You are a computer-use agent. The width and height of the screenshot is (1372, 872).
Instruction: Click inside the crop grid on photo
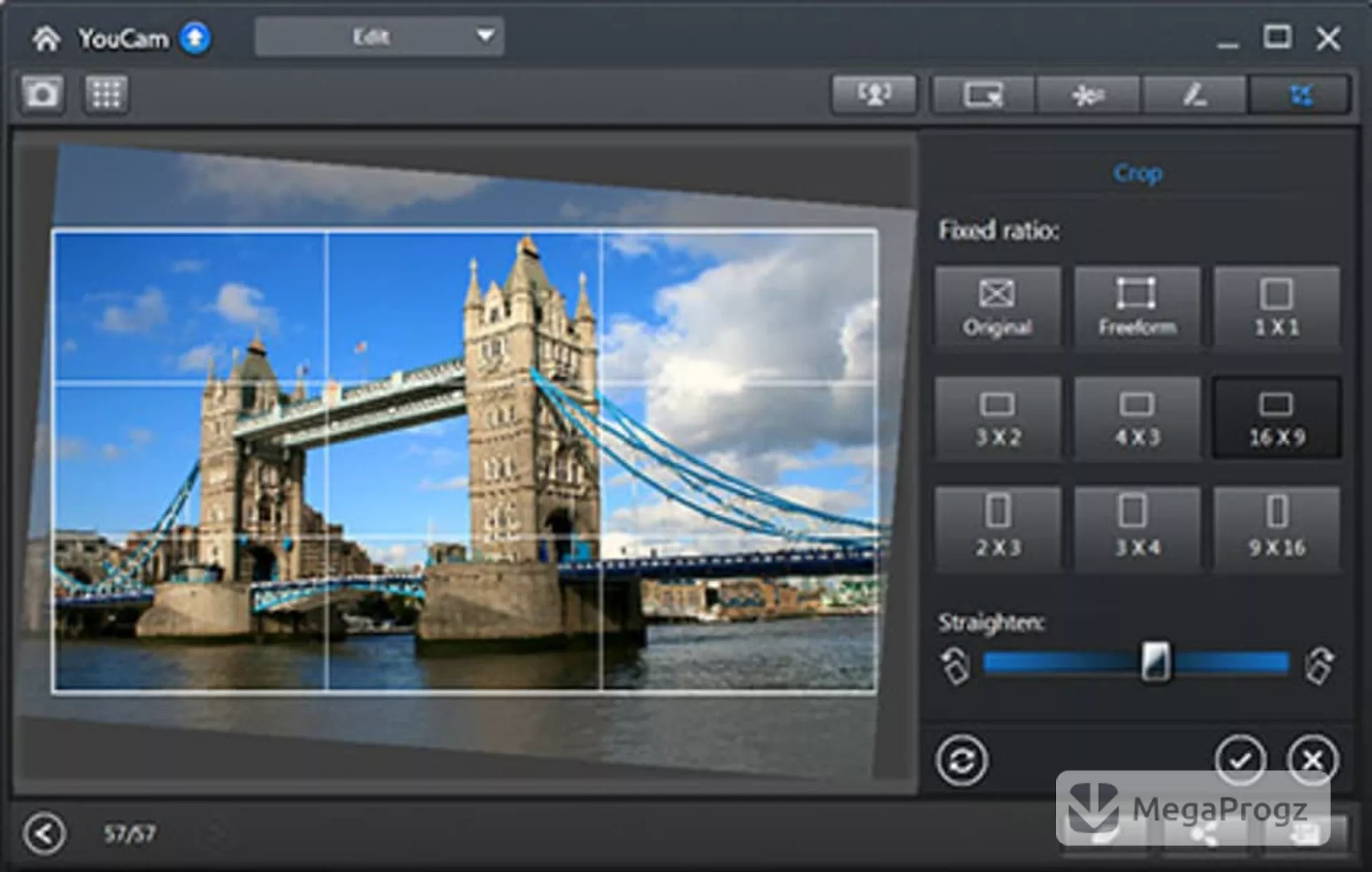(464, 461)
